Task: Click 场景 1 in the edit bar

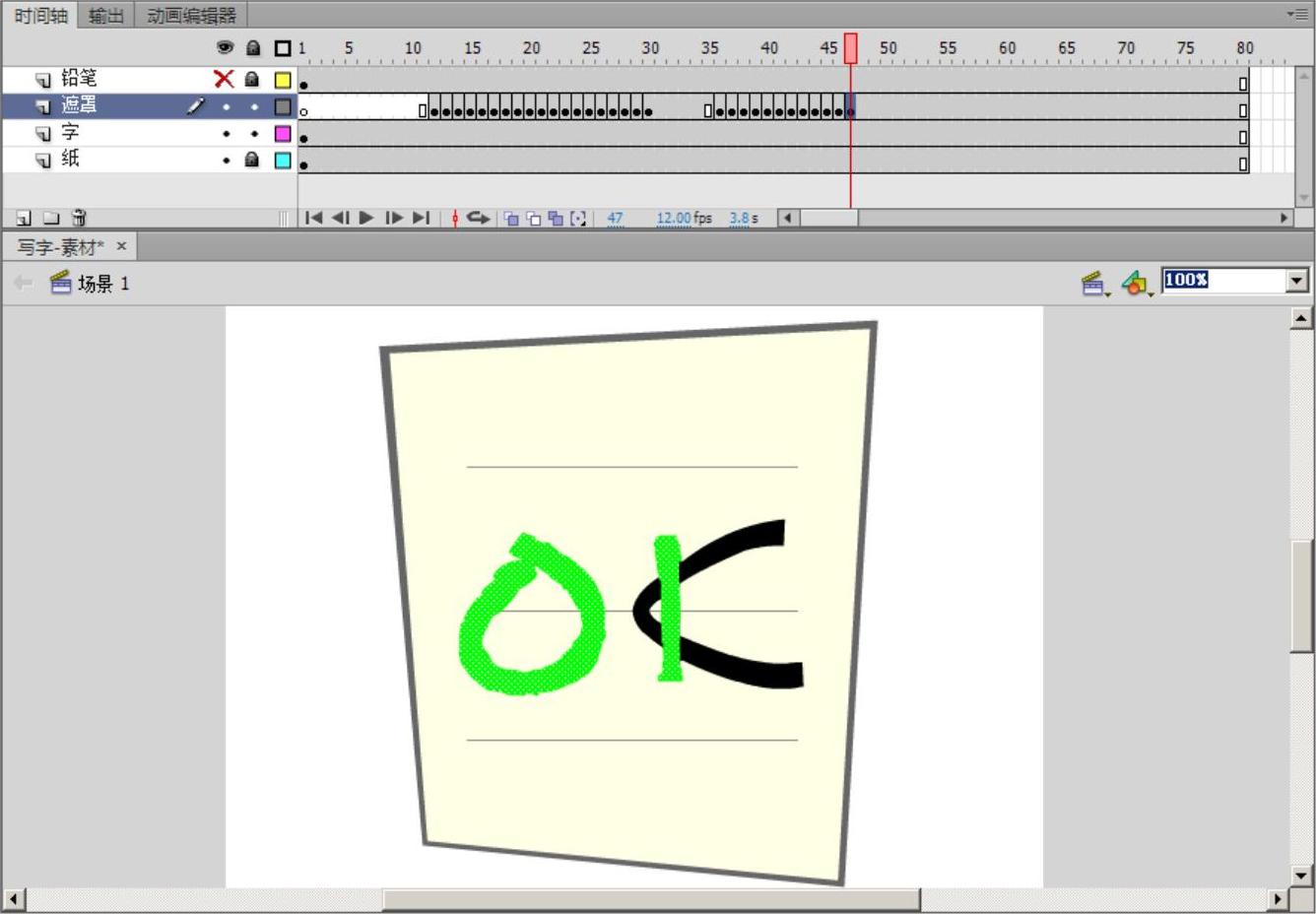Action: coord(103,284)
